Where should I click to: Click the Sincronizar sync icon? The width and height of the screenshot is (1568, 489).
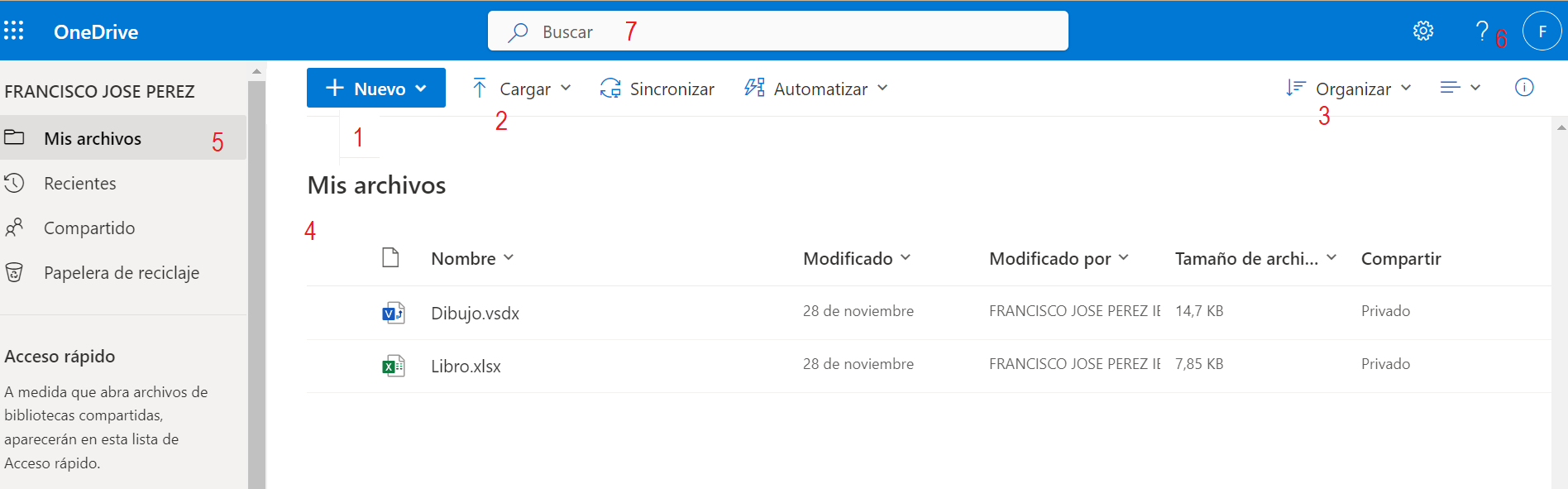(610, 89)
